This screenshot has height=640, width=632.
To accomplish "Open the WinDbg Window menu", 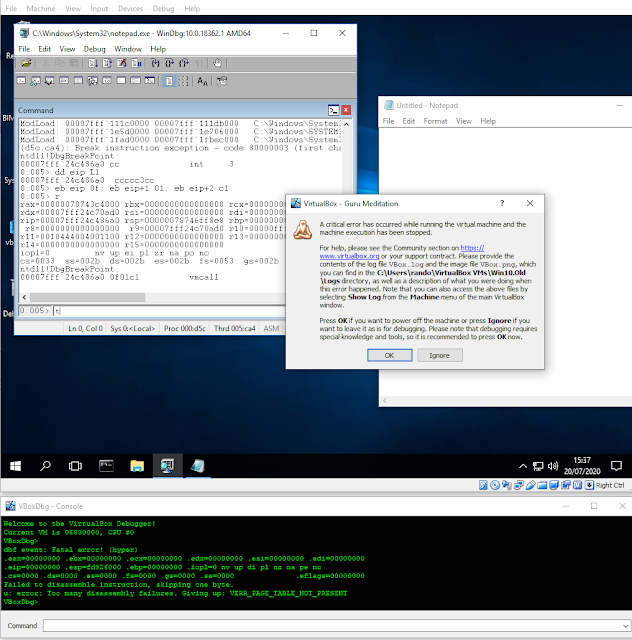I will [128, 49].
